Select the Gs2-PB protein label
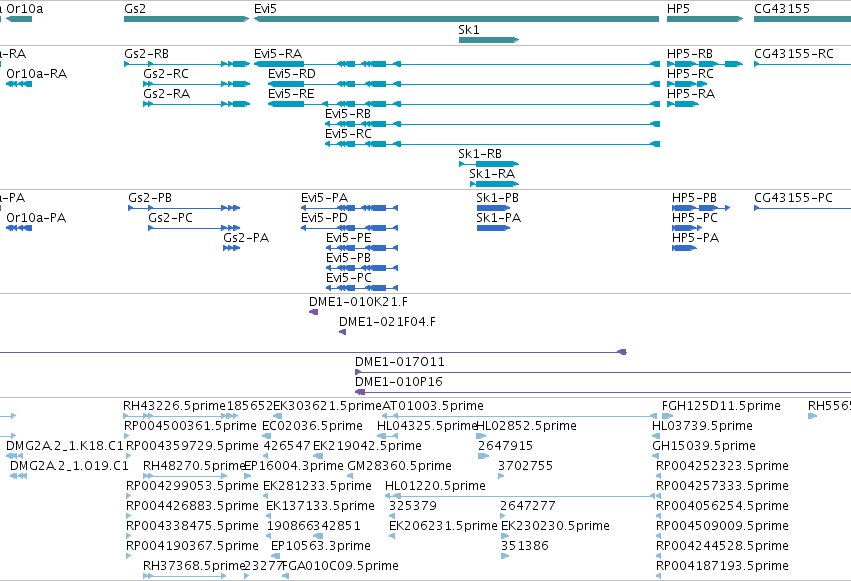 click(x=150, y=198)
